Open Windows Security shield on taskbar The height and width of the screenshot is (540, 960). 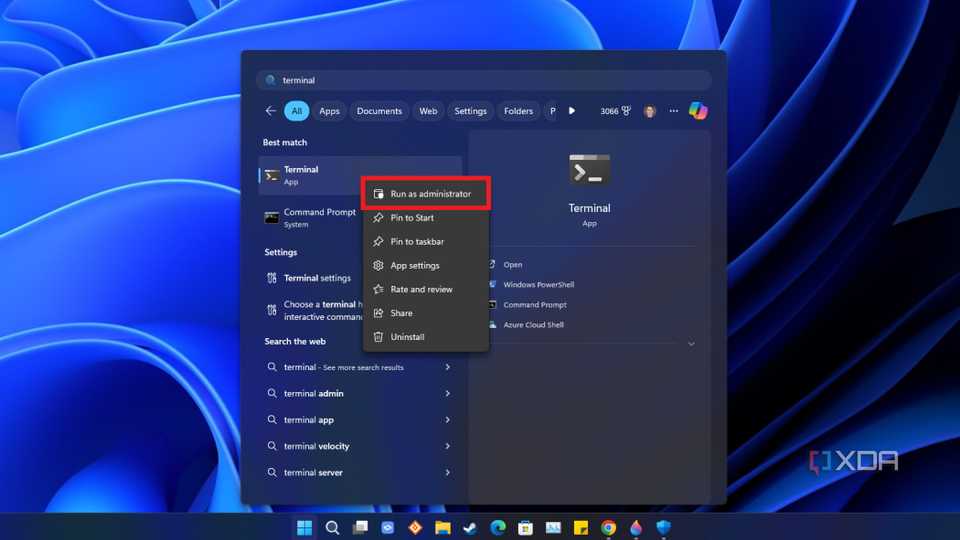[x=664, y=527]
